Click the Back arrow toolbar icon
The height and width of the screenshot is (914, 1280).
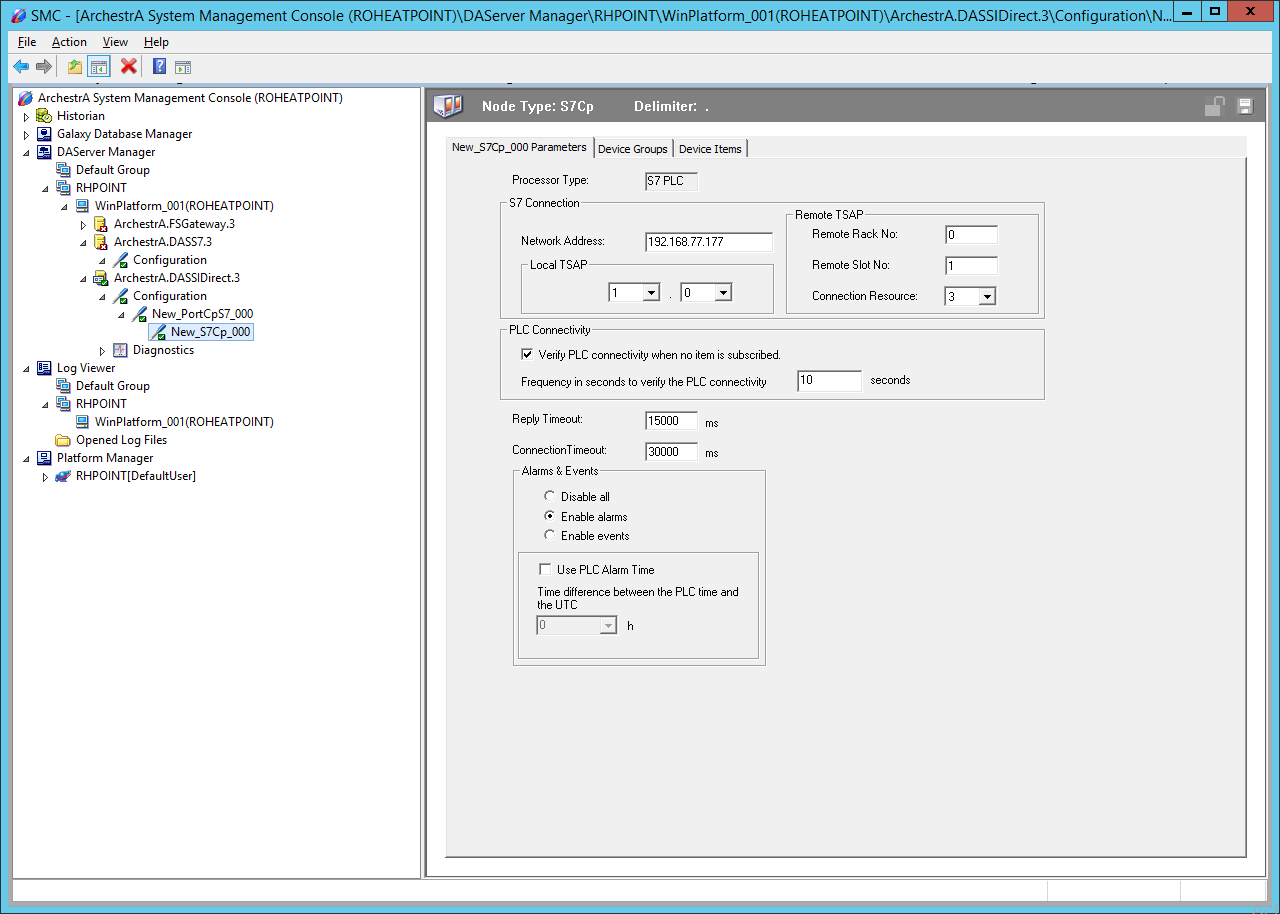(x=21, y=67)
